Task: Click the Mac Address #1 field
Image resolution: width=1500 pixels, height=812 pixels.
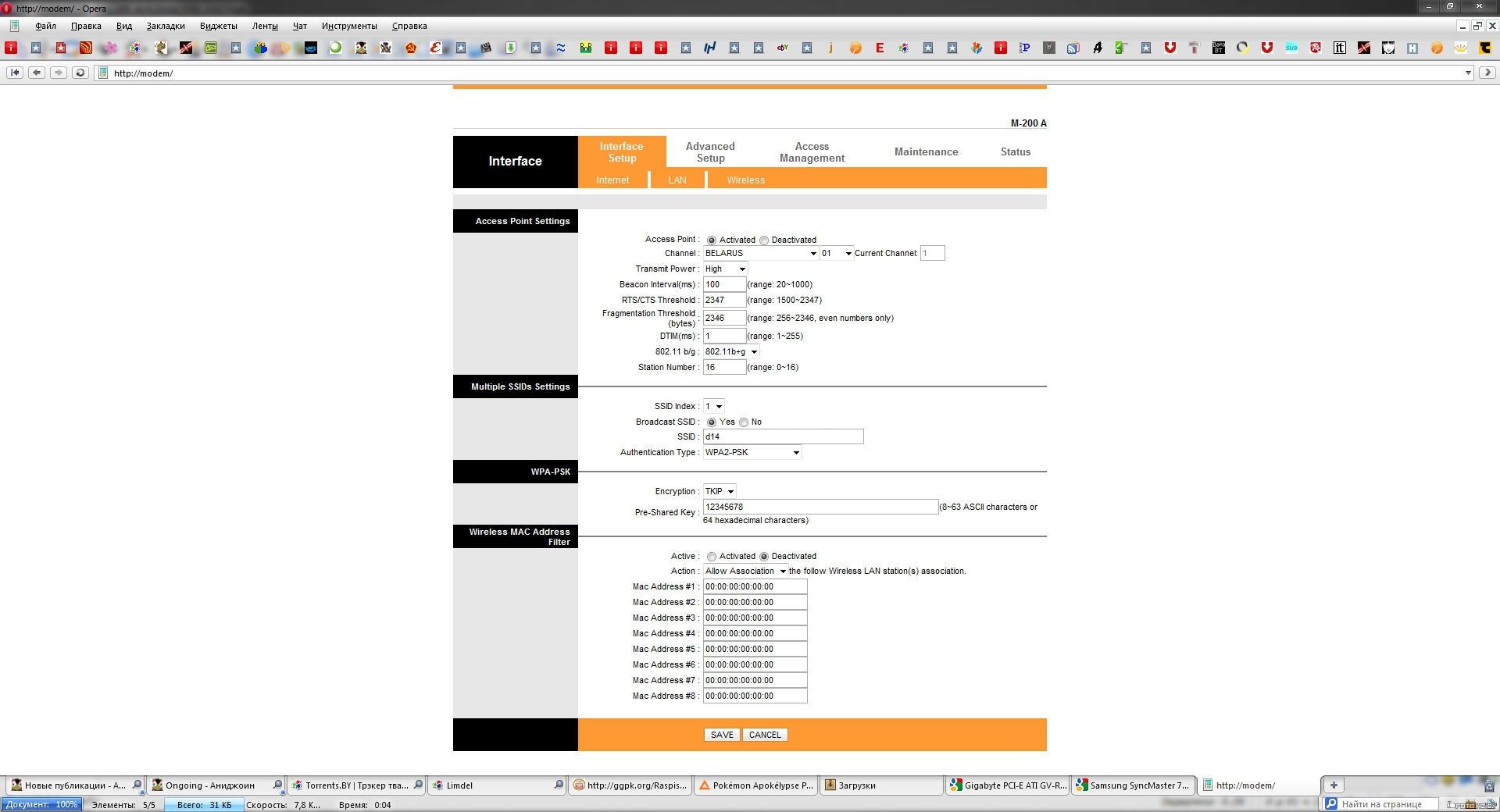Action: (755, 586)
